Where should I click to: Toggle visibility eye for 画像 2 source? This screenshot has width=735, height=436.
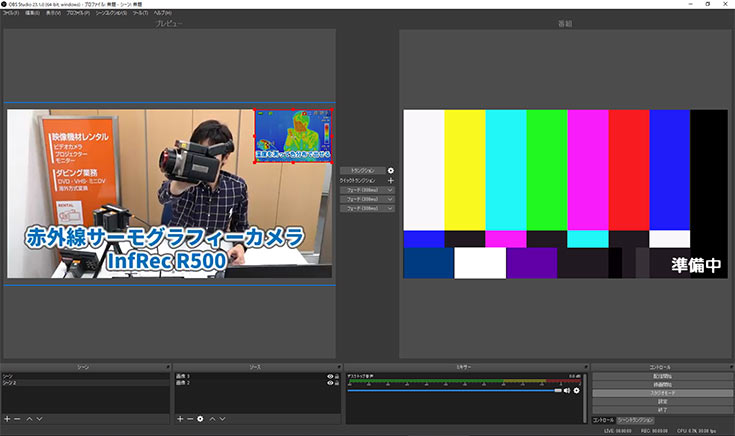pyautogui.click(x=330, y=383)
